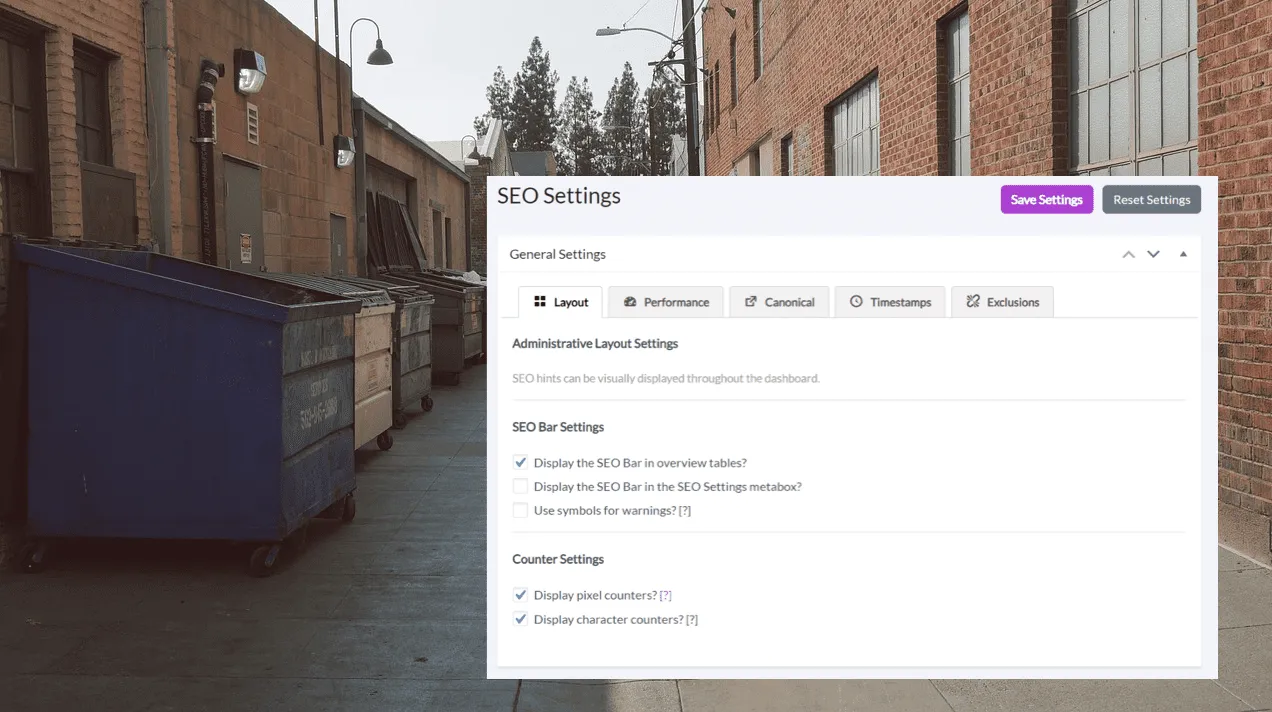The width and height of the screenshot is (1272, 712).
Task: Click the downward chevron in General Settings header
Action: pyautogui.click(x=1153, y=253)
